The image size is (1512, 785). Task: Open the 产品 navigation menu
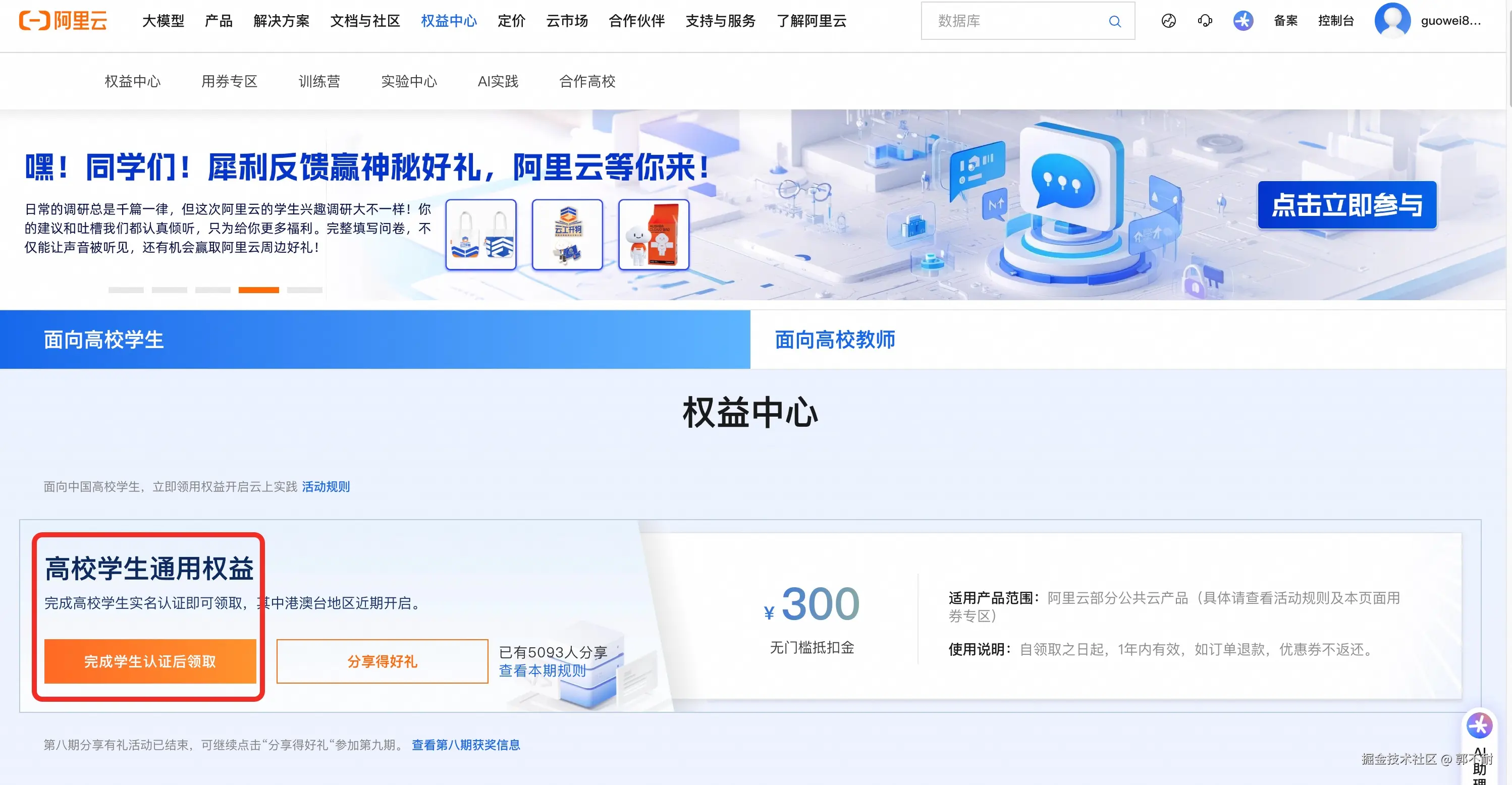click(219, 21)
